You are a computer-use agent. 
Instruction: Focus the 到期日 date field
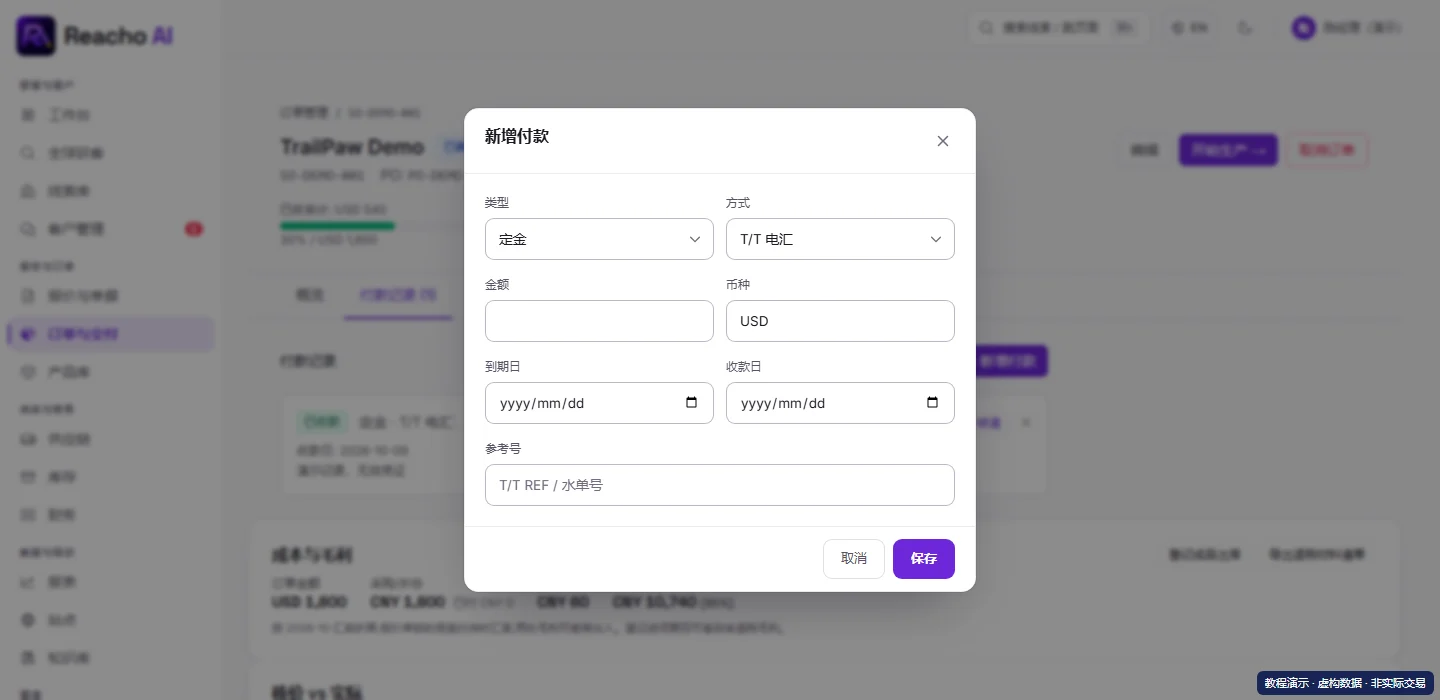click(599, 403)
